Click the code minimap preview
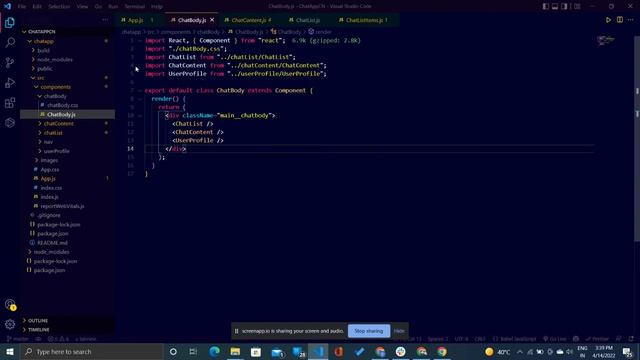640x360 pixels. (x=606, y=40)
